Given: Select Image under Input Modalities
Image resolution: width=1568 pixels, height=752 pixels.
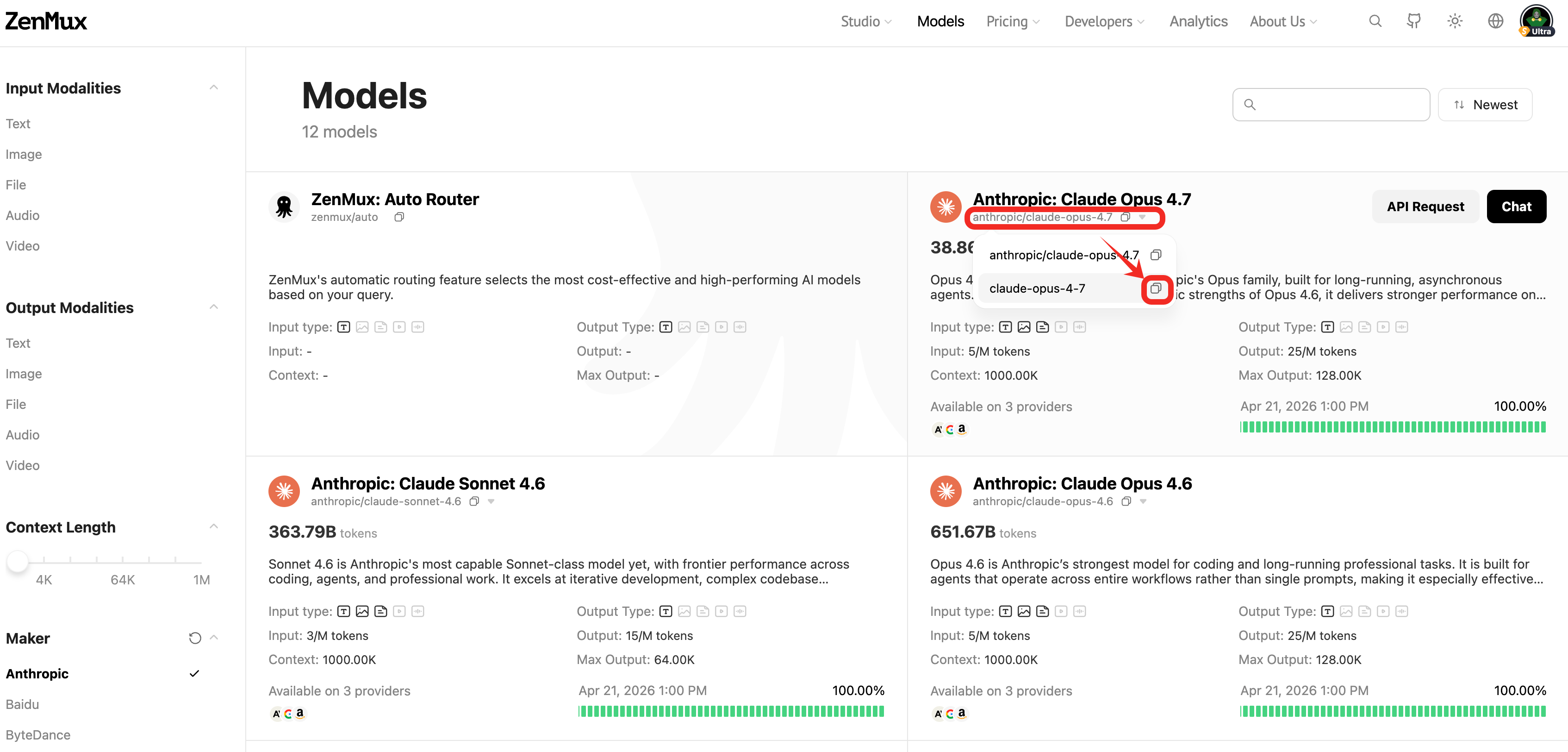Looking at the screenshot, I should click(x=24, y=154).
